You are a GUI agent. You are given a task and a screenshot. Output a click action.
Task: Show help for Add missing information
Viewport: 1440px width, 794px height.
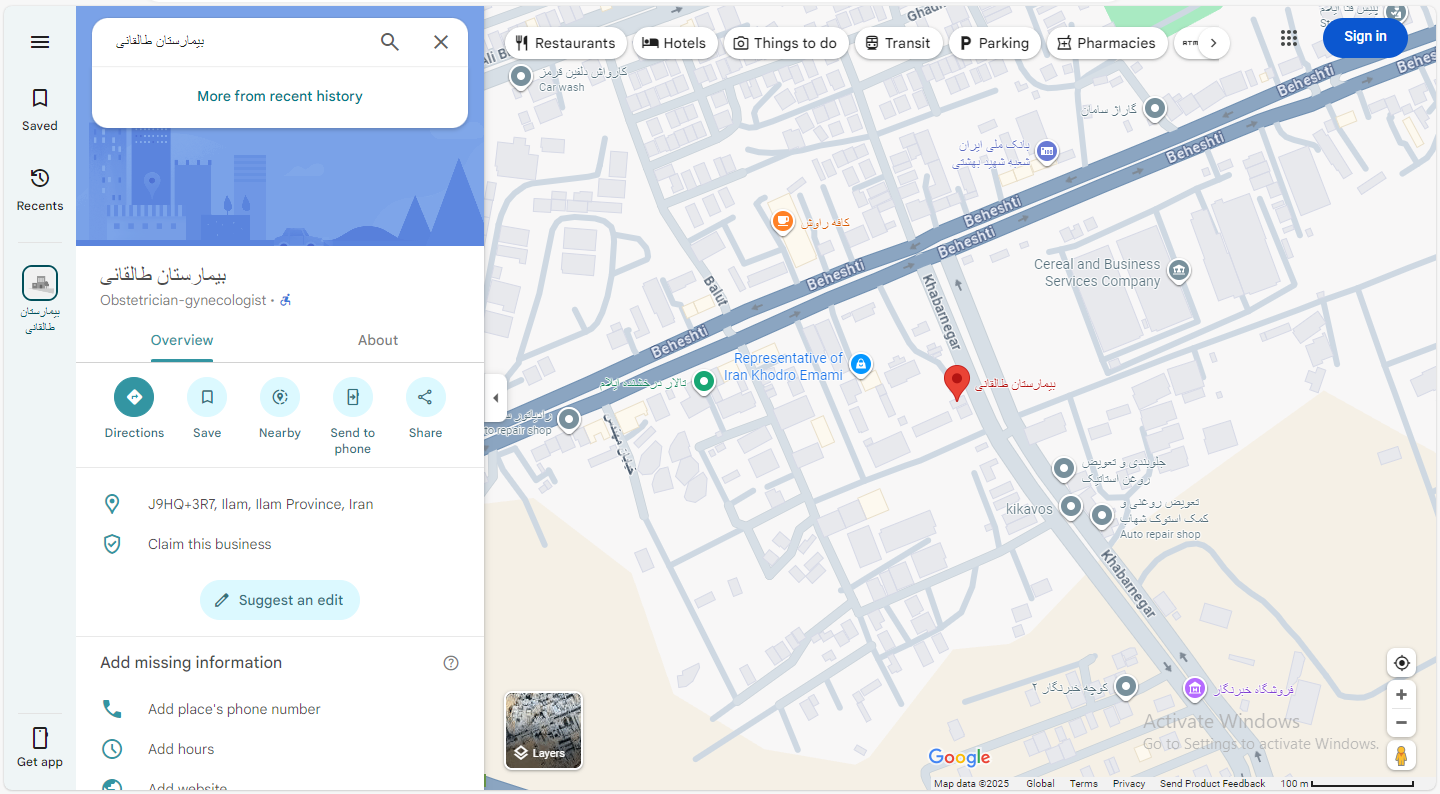click(x=451, y=663)
